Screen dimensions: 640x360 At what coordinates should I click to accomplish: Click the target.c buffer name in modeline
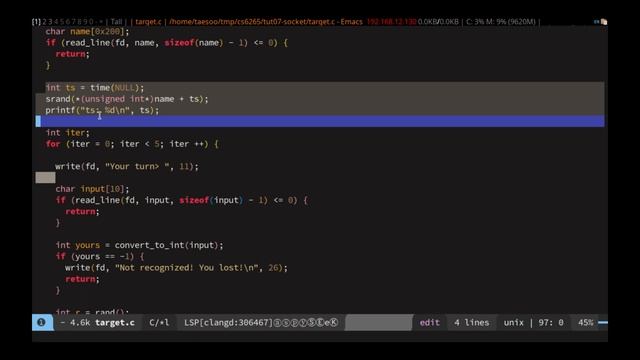(x=115, y=322)
